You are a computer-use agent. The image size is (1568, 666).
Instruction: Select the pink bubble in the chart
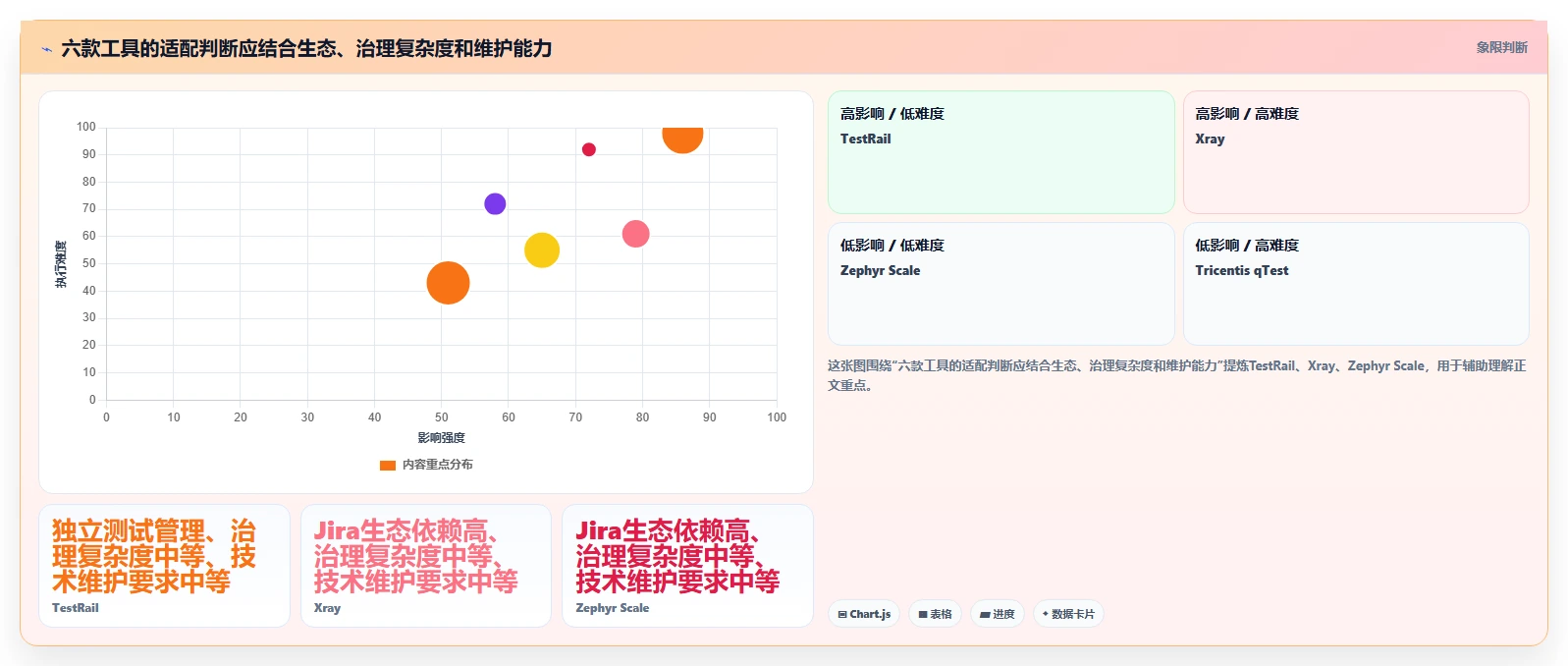click(636, 234)
